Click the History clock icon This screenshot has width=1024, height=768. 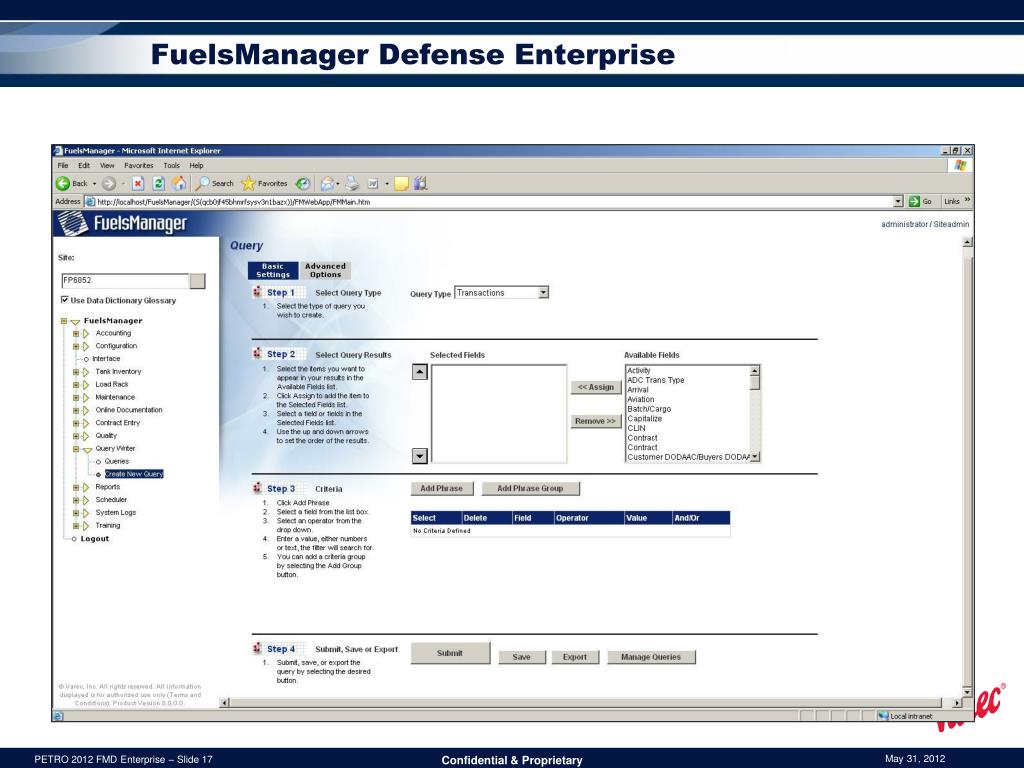coord(303,184)
